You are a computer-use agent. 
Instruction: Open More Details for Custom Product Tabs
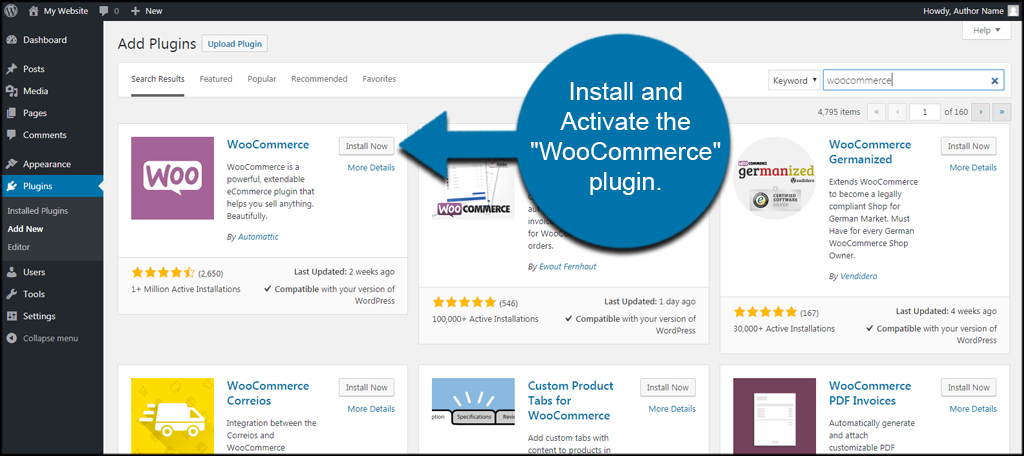(672, 409)
